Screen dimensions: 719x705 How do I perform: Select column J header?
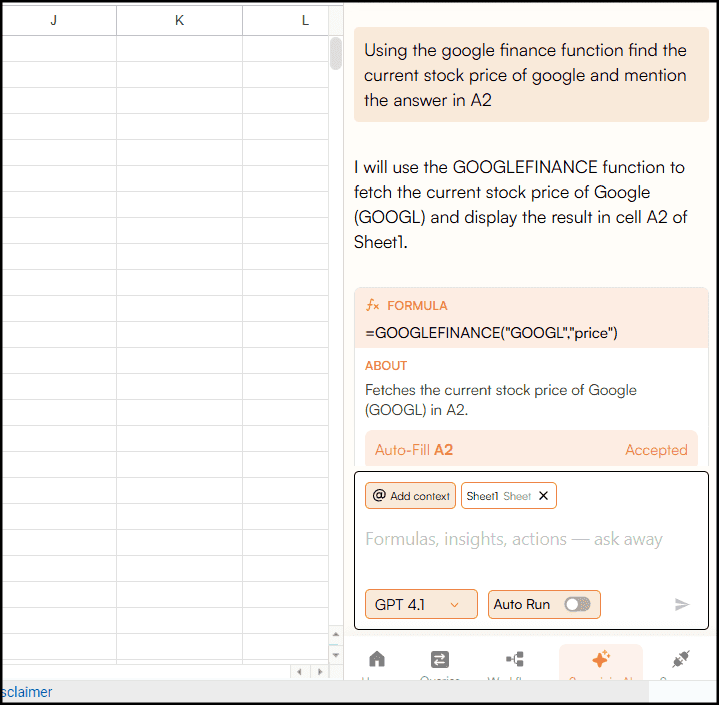pyautogui.click(x=54, y=20)
